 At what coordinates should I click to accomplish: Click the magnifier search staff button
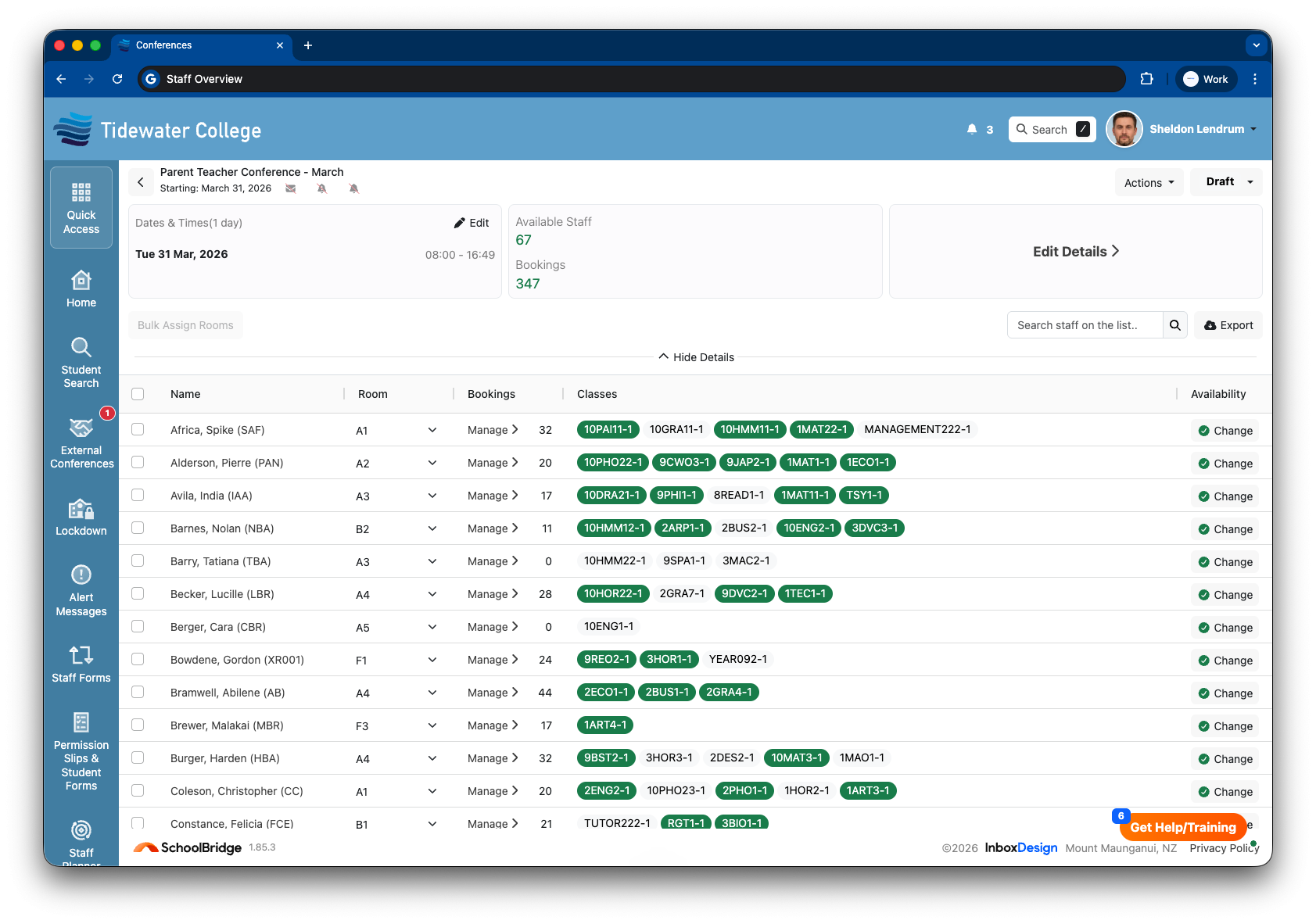(1174, 325)
